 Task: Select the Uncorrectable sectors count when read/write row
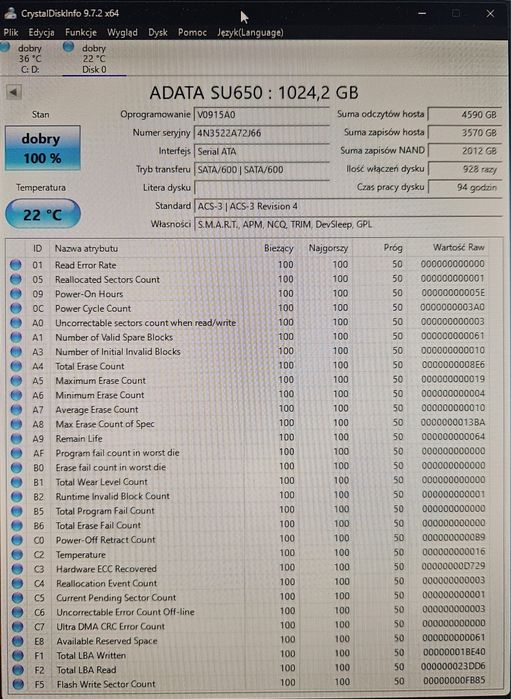coord(247,322)
